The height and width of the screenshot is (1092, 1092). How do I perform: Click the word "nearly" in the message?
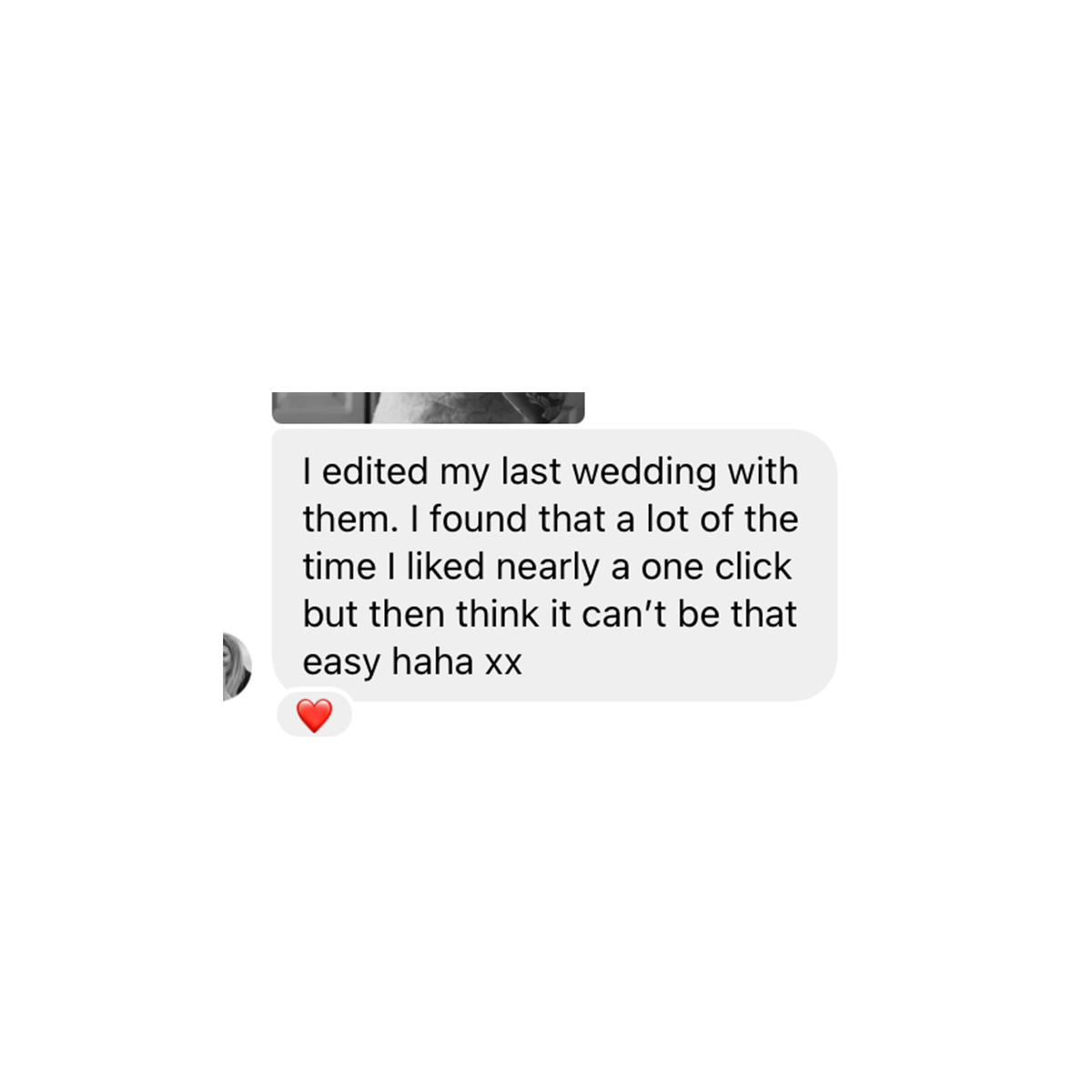tap(548, 569)
